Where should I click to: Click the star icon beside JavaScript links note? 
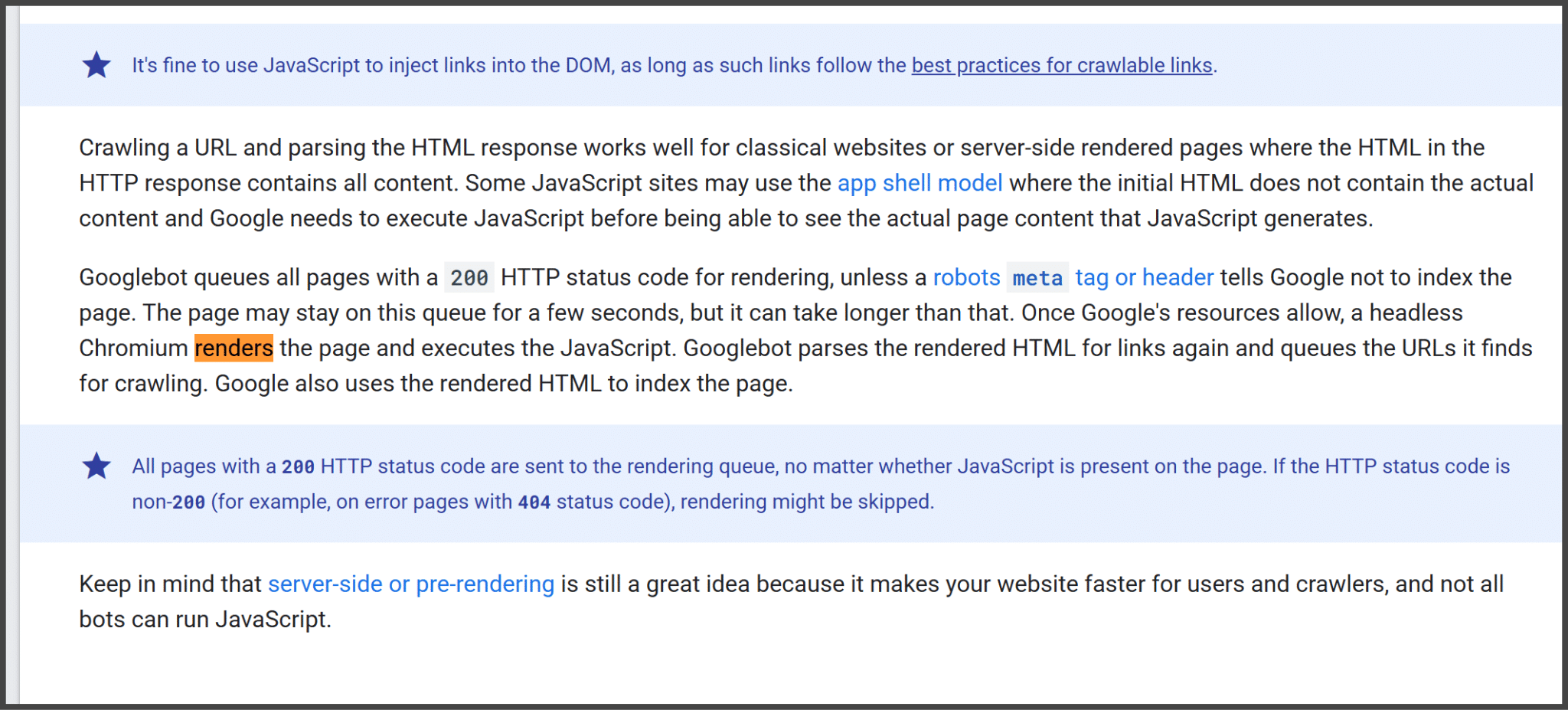tap(96, 65)
